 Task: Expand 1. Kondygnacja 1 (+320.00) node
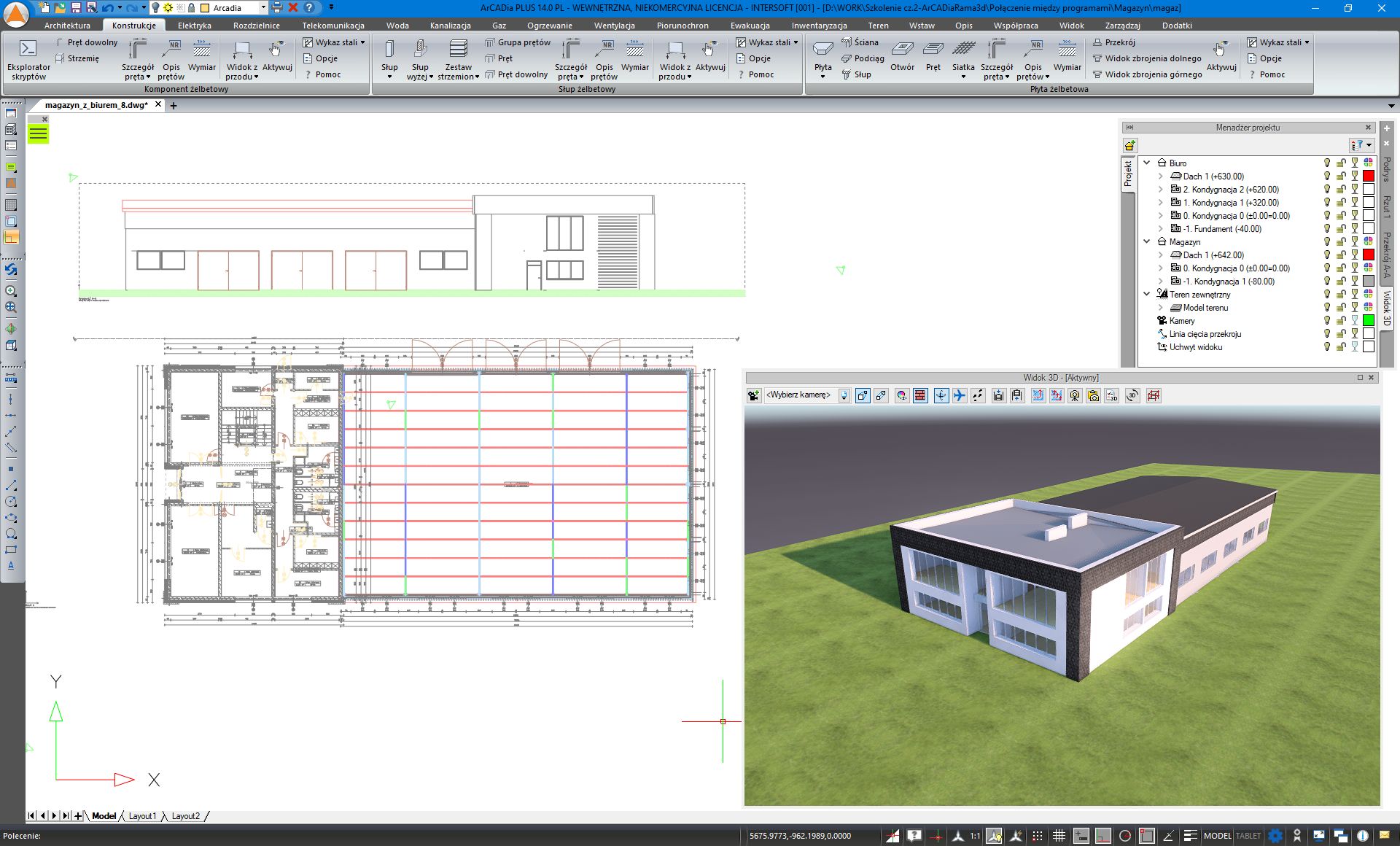click(x=1161, y=203)
